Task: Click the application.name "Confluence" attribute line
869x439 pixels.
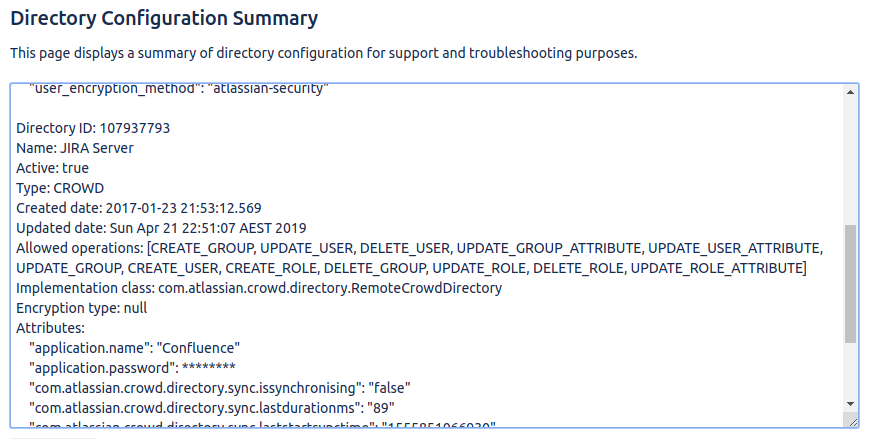Action: click(136, 348)
